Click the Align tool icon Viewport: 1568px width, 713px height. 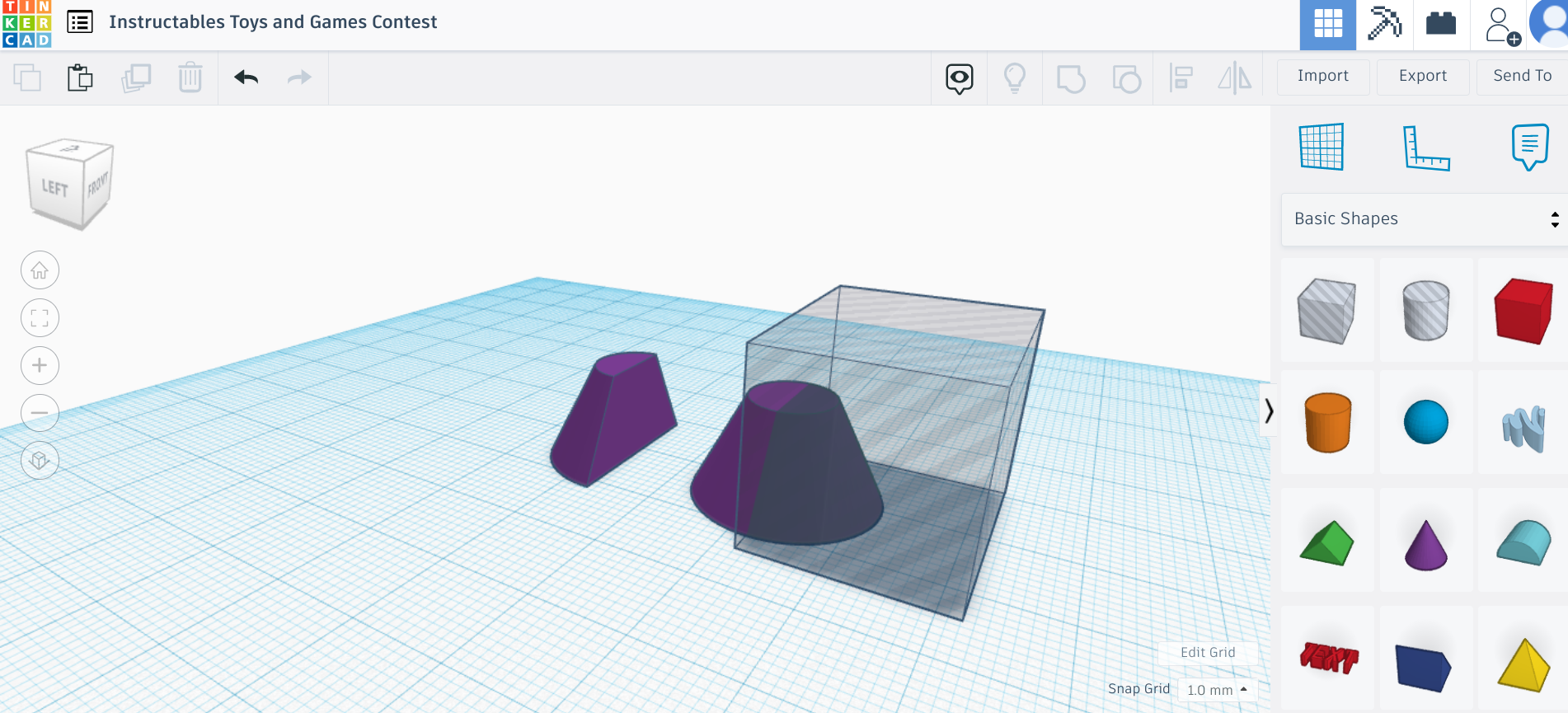[1181, 78]
